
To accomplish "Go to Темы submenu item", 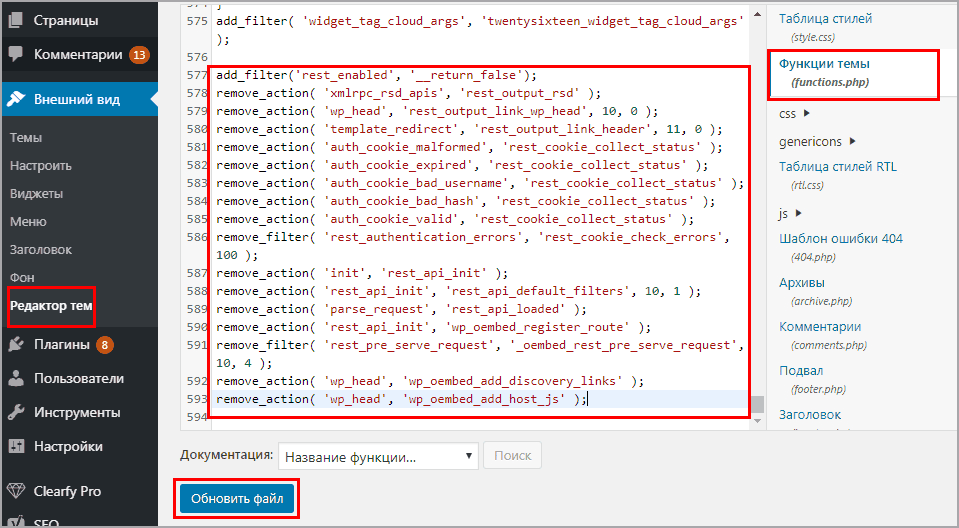I will pos(26,138).
